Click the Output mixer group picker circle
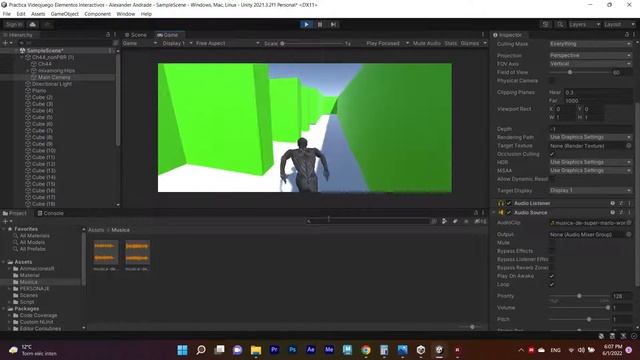This screenshot has height=360, width=640. pos(629,234)
